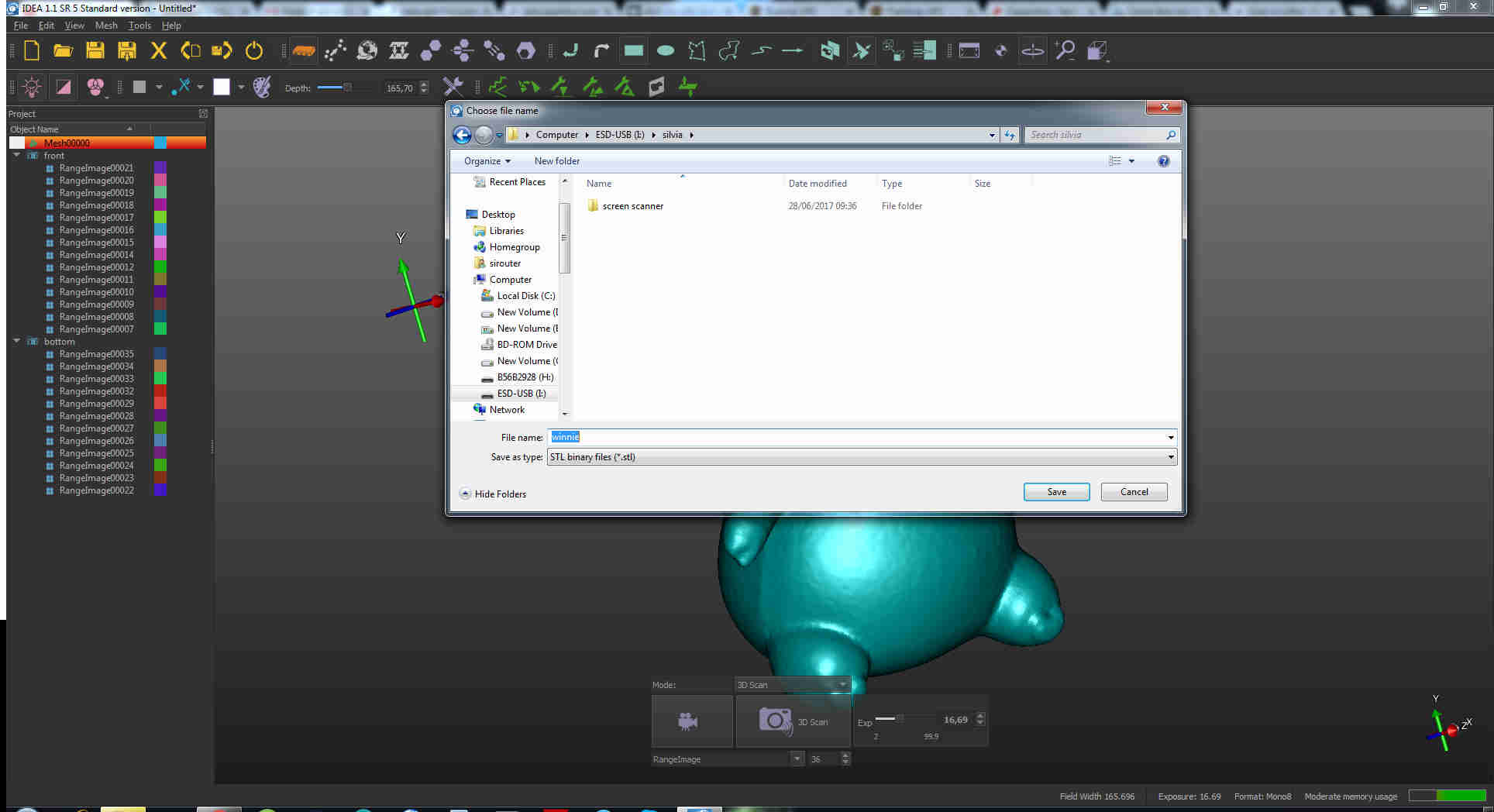Open the view options dropdown arrow in dialog
Viewport: 1494px width, 812px height.
[x=1131, y=161]
